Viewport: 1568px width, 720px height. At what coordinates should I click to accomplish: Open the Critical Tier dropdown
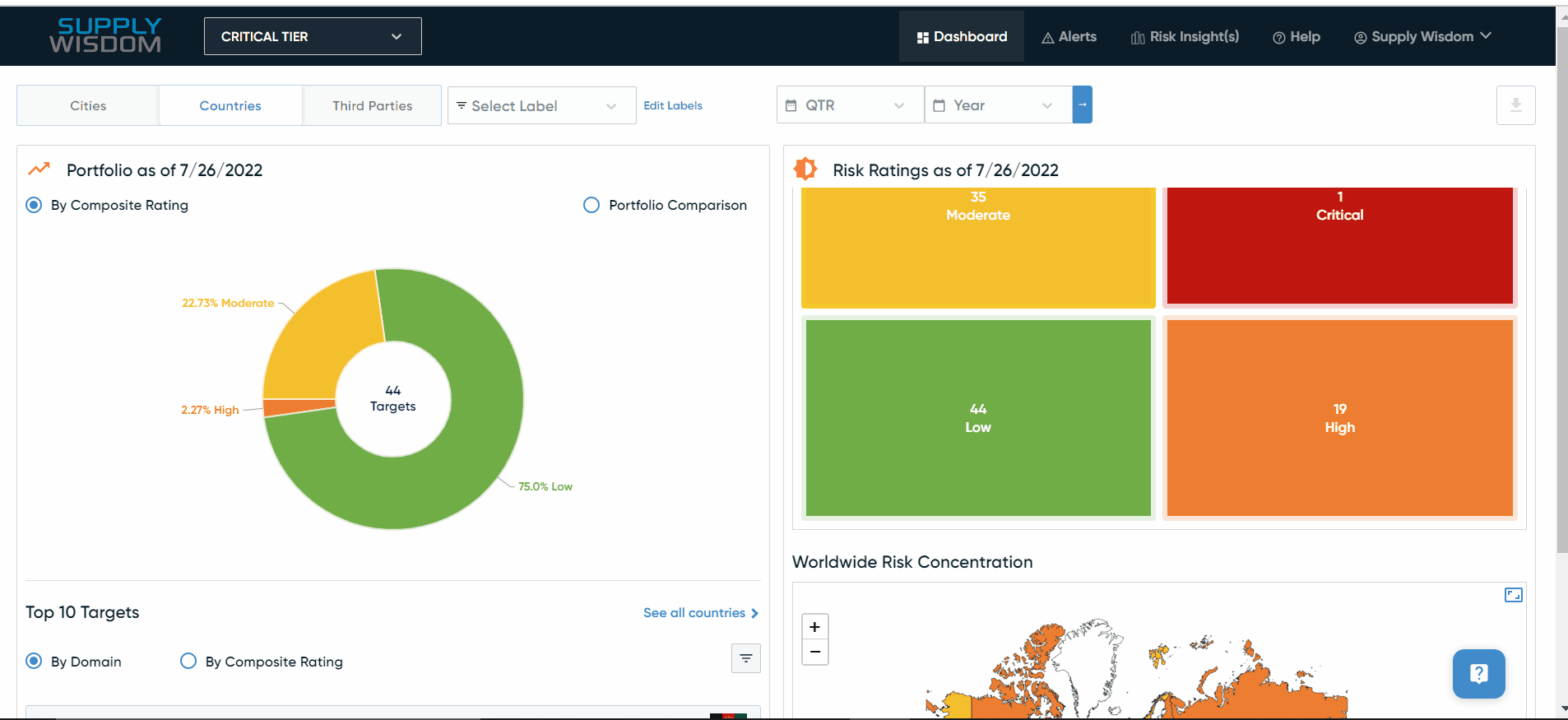313,36
